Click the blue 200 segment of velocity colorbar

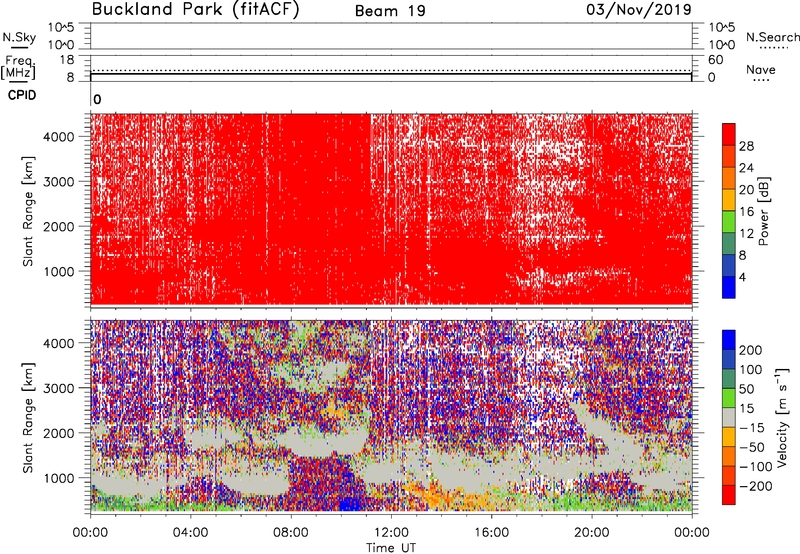click(729, 340)
